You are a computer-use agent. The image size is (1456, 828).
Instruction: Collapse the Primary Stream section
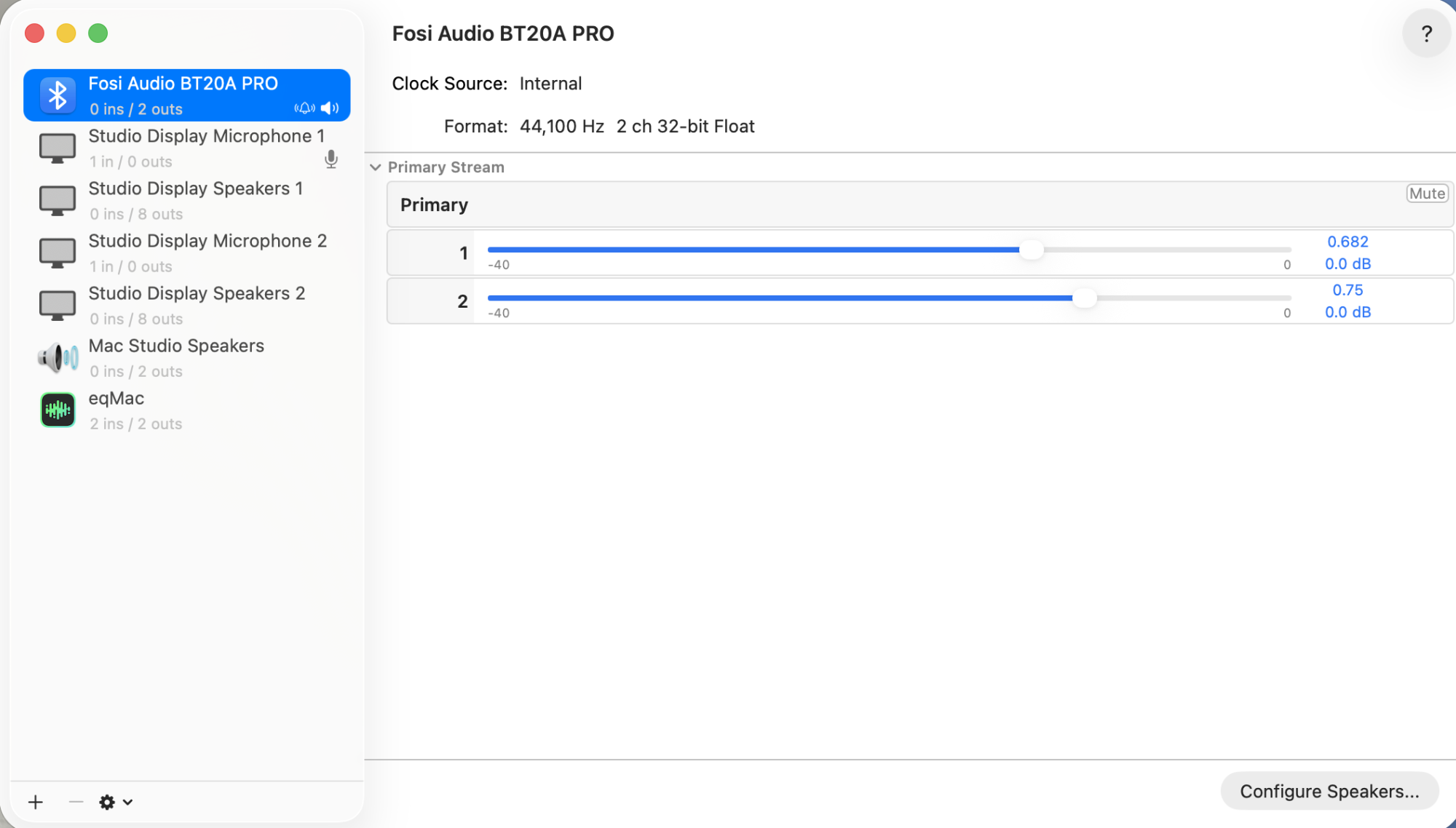pyautogui.click(x=376, y=167)
